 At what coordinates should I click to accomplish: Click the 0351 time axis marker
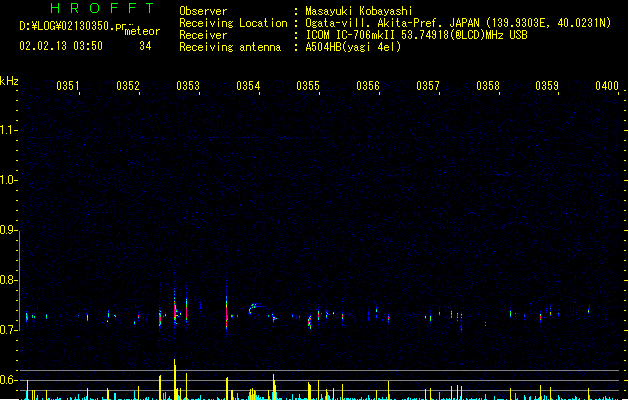pyautogui.click(x=68, y=85)
